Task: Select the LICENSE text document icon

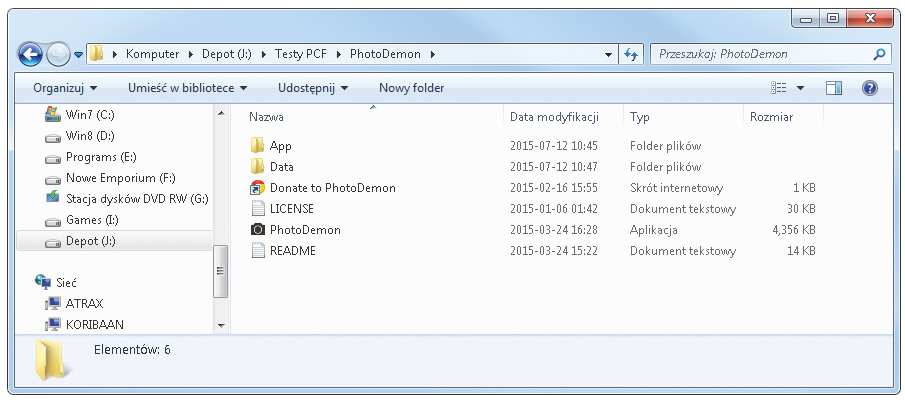Action: pos(257,209)
